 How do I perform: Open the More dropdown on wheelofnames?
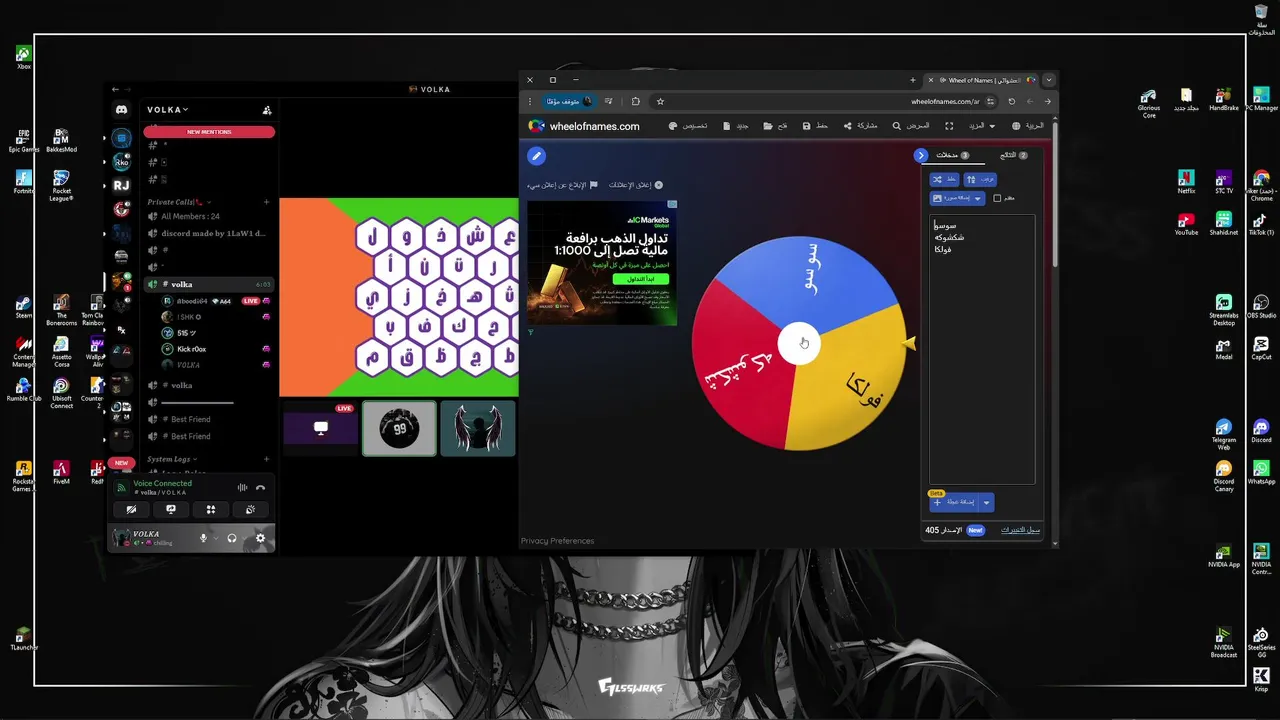981,126
